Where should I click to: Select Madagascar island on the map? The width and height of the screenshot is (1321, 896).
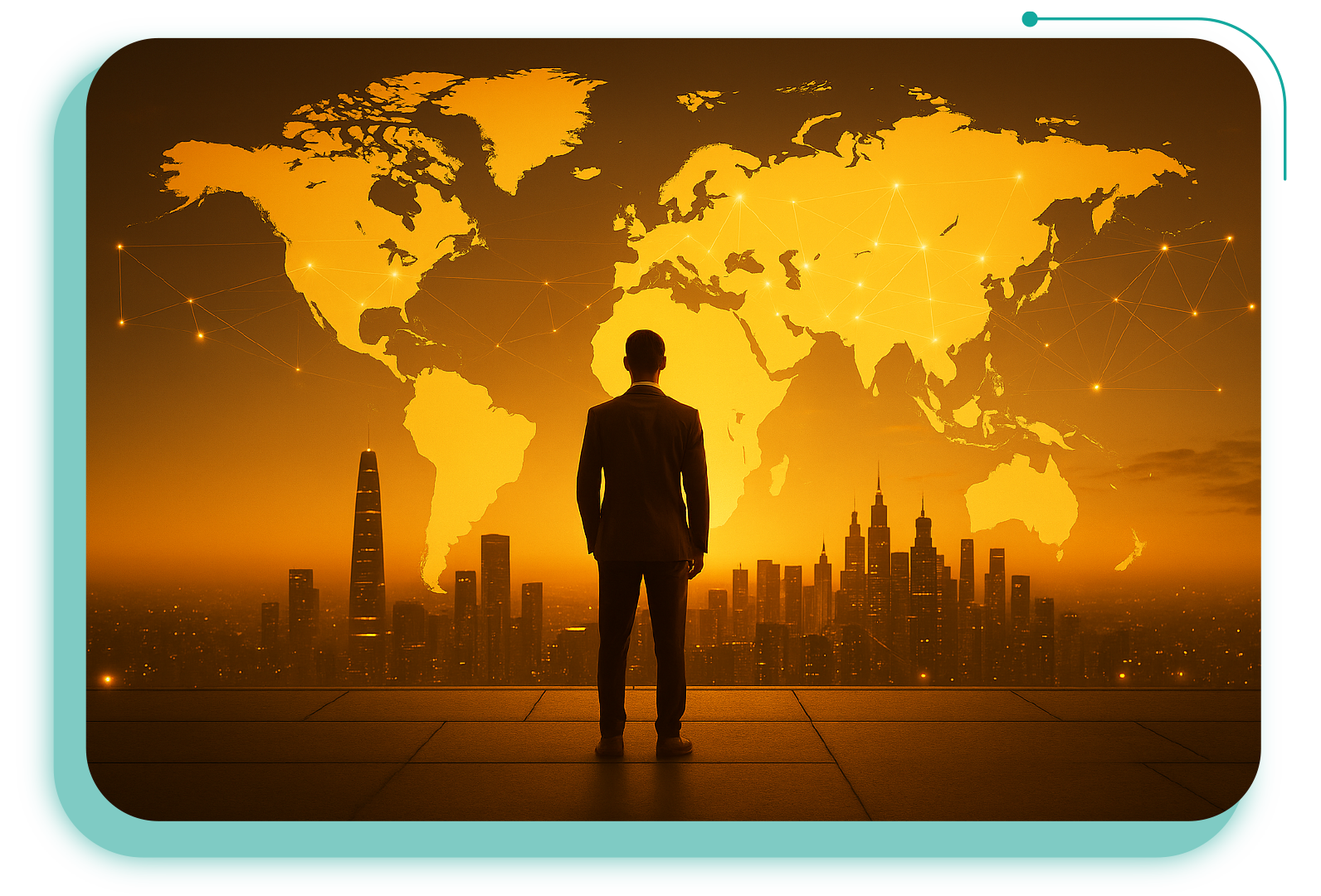(x=778, y=475)
